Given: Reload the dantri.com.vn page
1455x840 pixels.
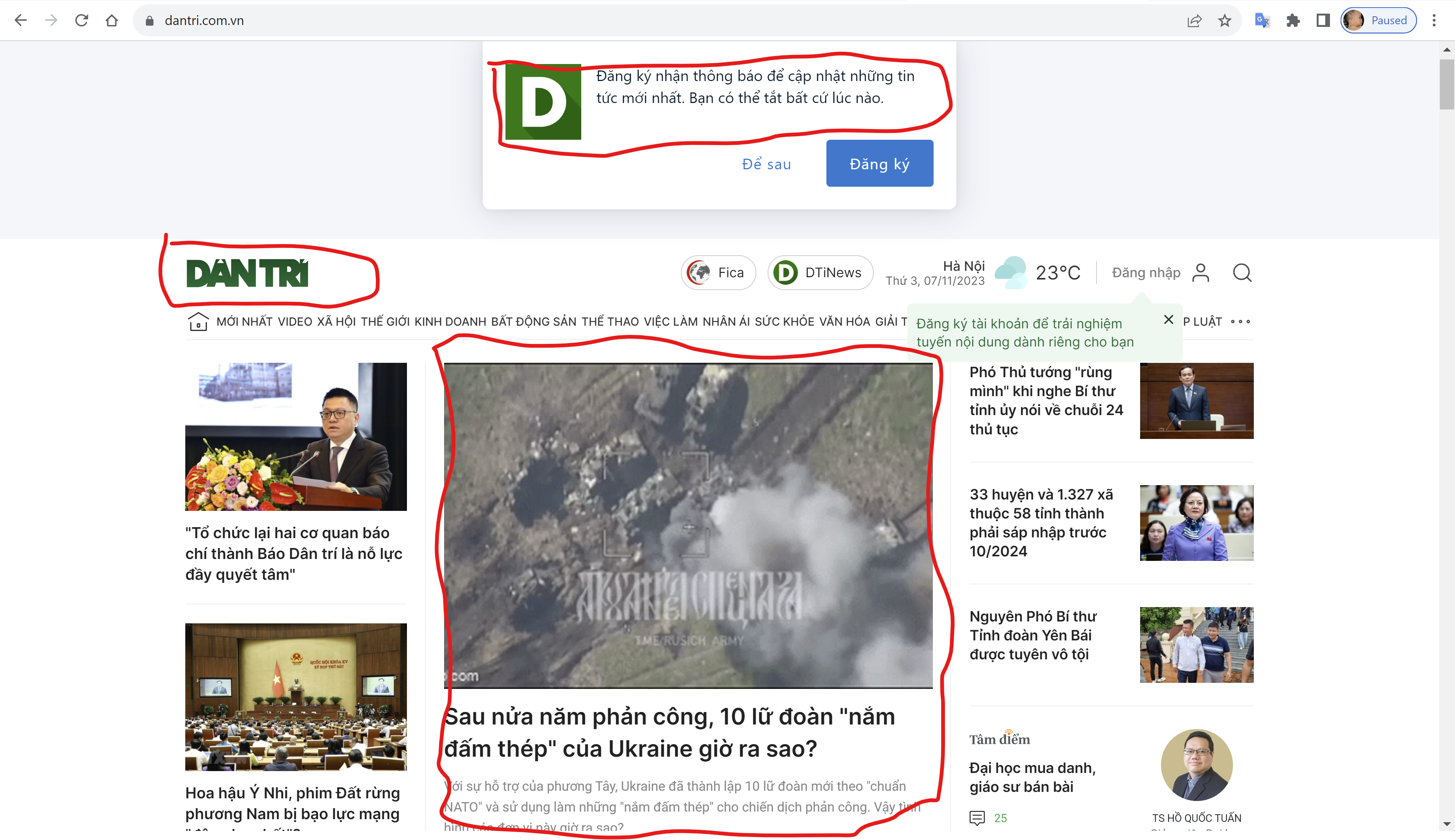Looking at the screenshot, I should pos(81,21).
